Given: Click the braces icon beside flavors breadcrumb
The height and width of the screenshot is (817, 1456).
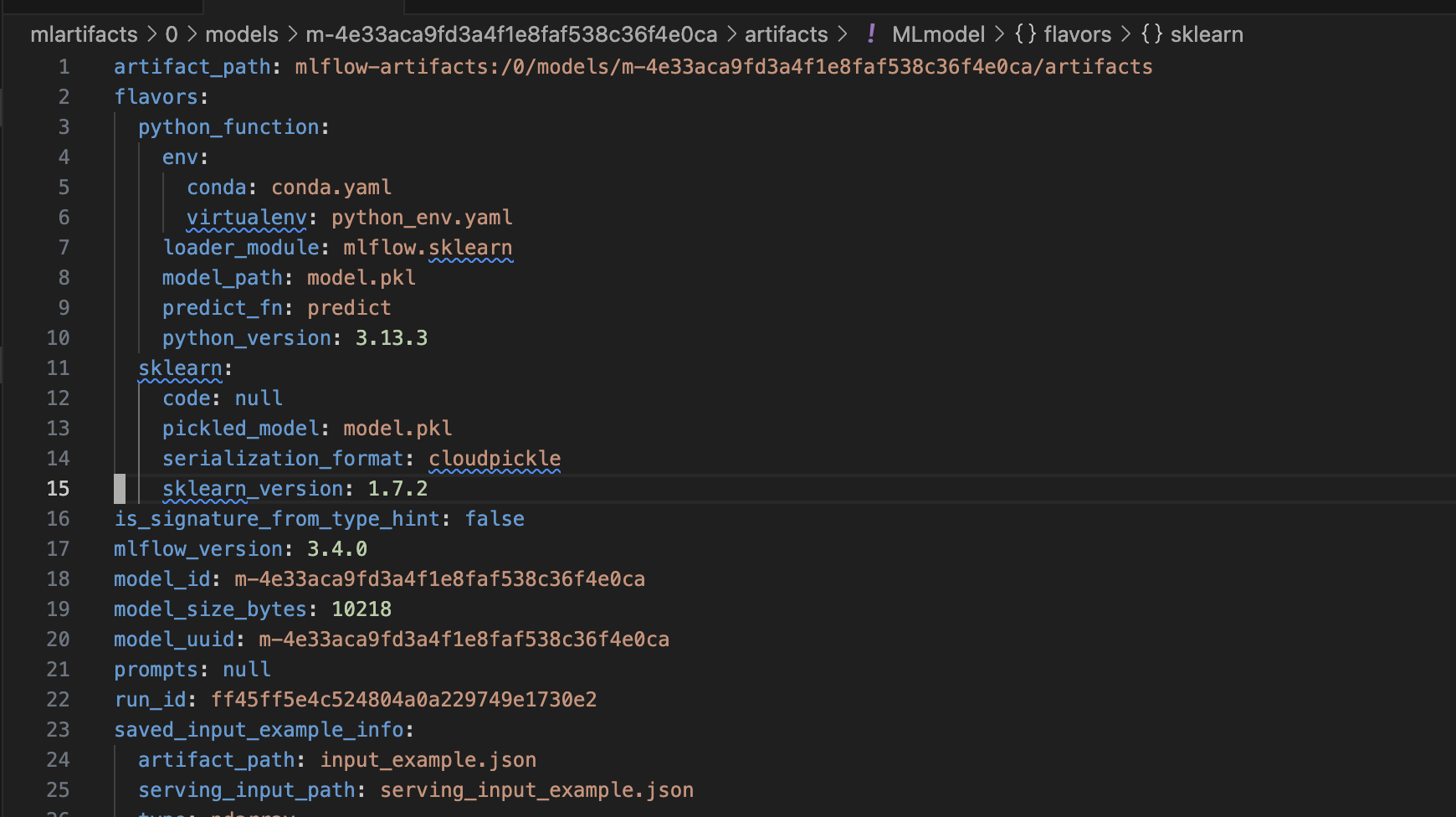Looking at the screenshot, I should click(x=1025, y=34).
